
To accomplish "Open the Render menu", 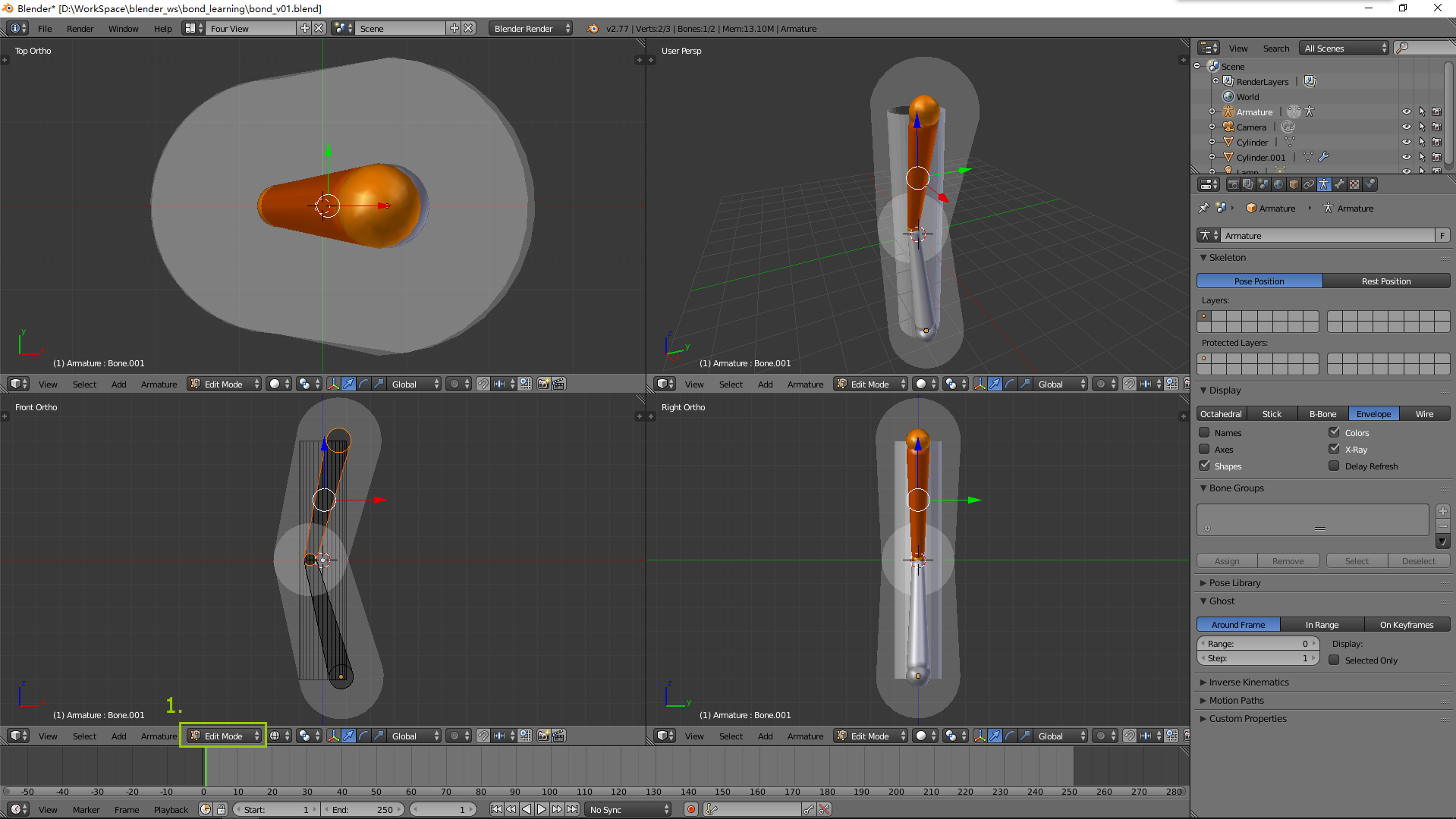I will pyautogui.click(x=80, y=29).
